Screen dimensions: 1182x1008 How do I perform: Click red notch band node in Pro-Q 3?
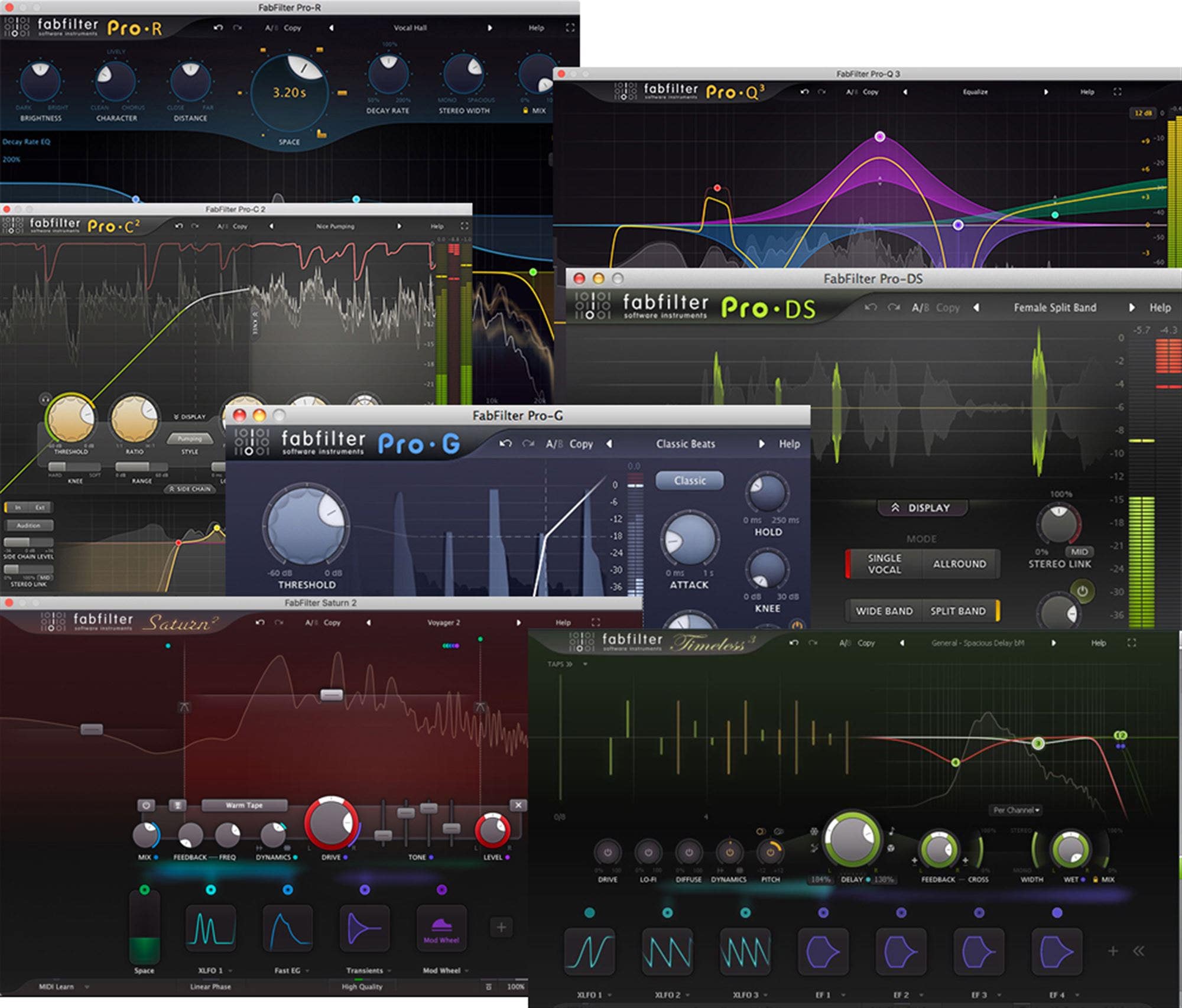pyautogui.click(x=717, y=188)
